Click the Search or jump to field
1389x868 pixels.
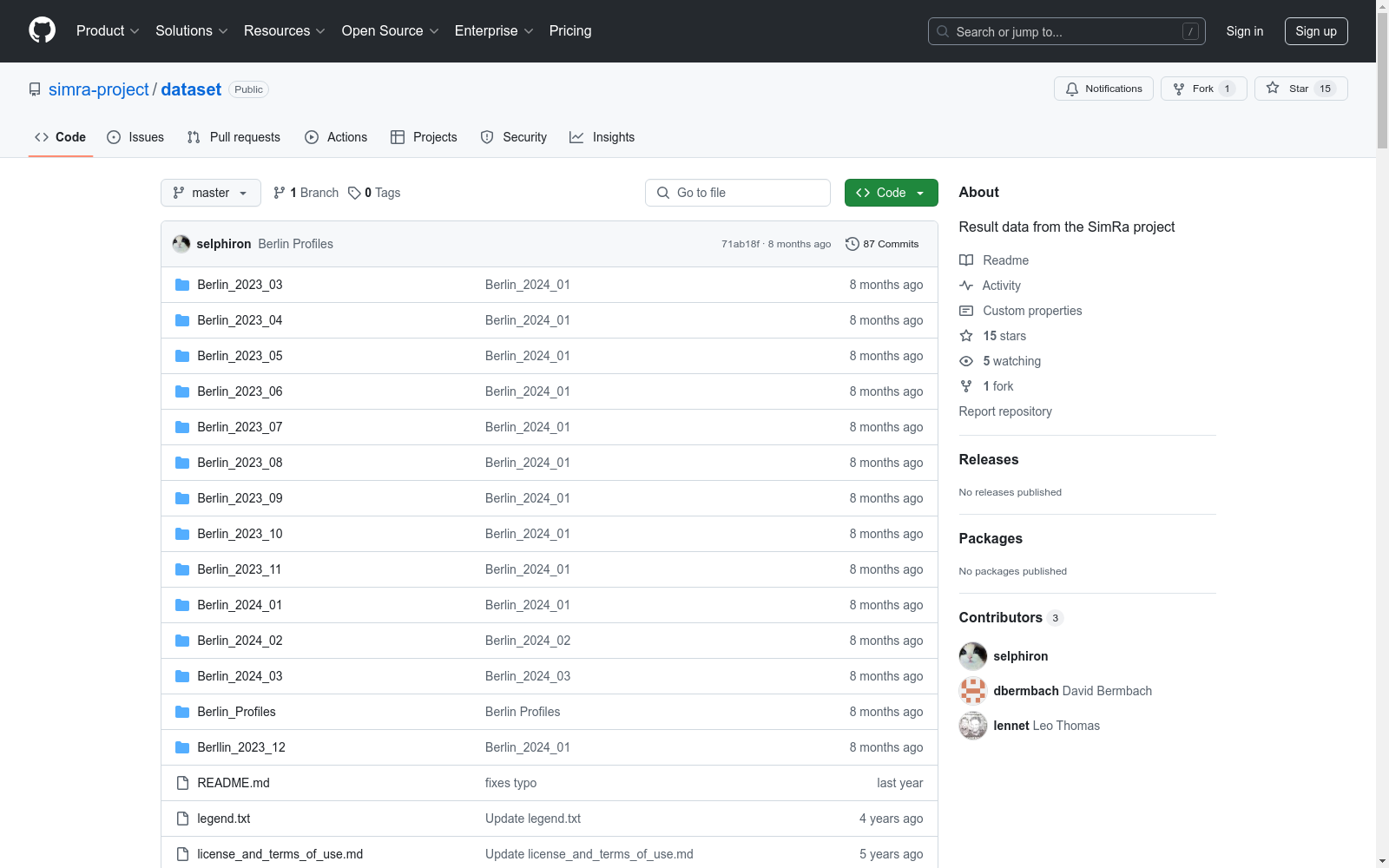[1067, 31]
